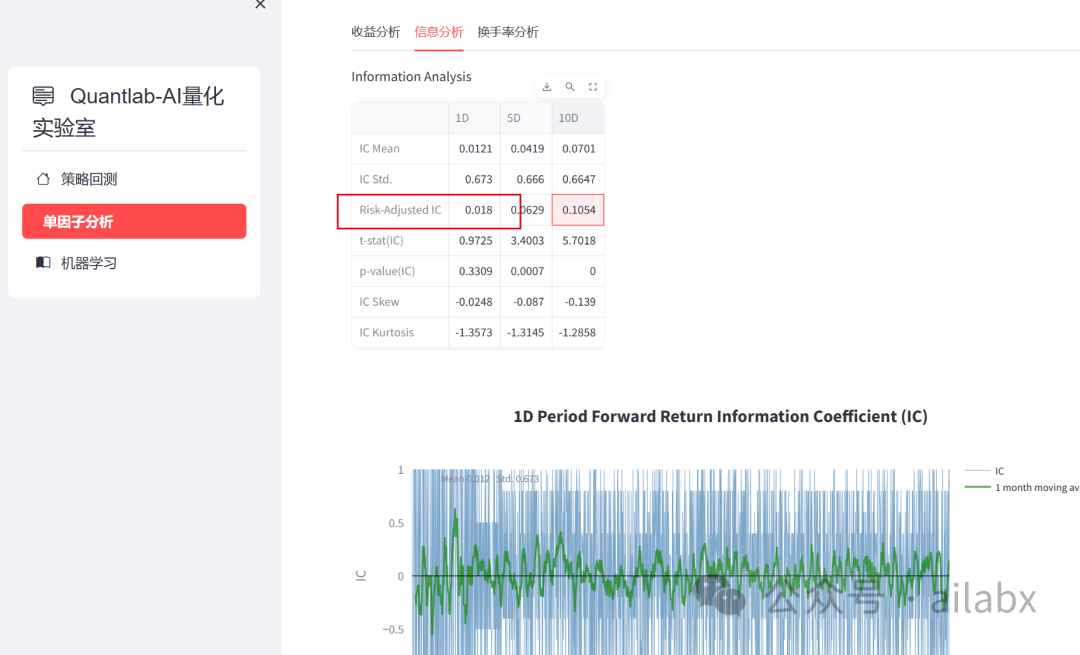Close the sidebar with the X icon
The image size is (1080, 655).
click(260, 5)
